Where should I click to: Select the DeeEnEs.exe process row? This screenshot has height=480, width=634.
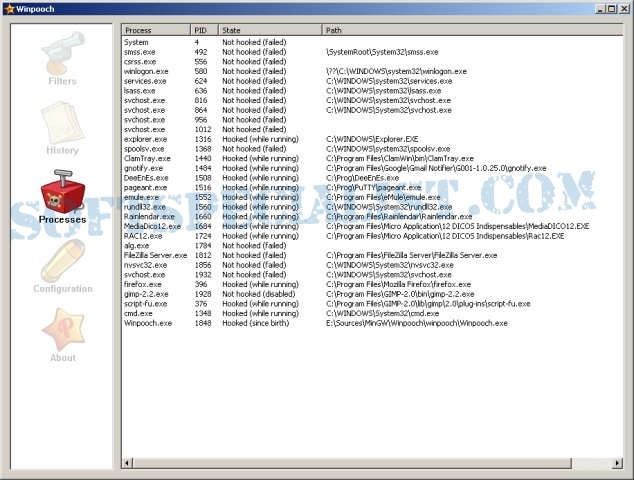[372, 178]
